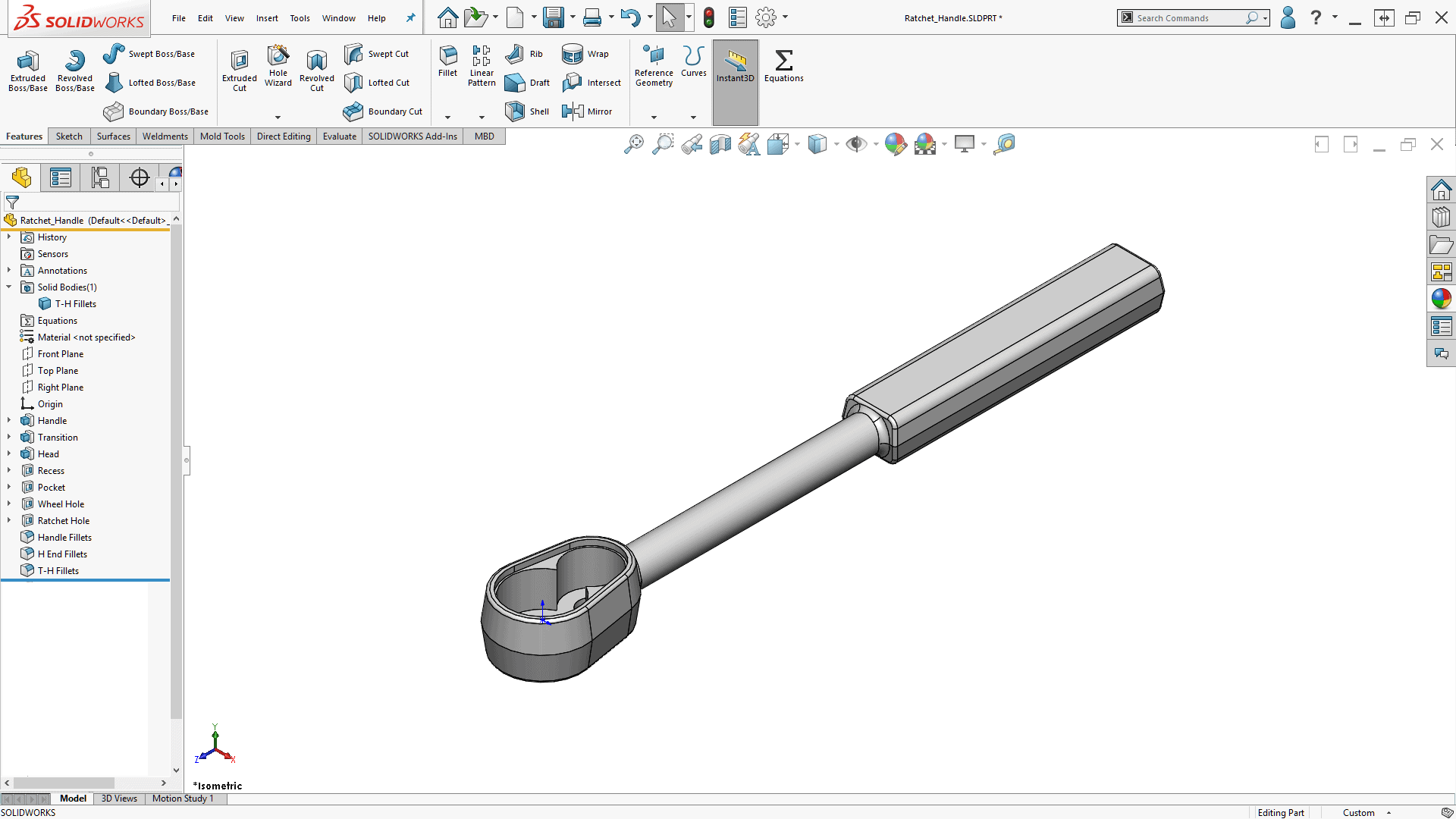The image size is (1456, 819).
Task: Click the Swept Boss/Base icon
Action: pos(114,54)
